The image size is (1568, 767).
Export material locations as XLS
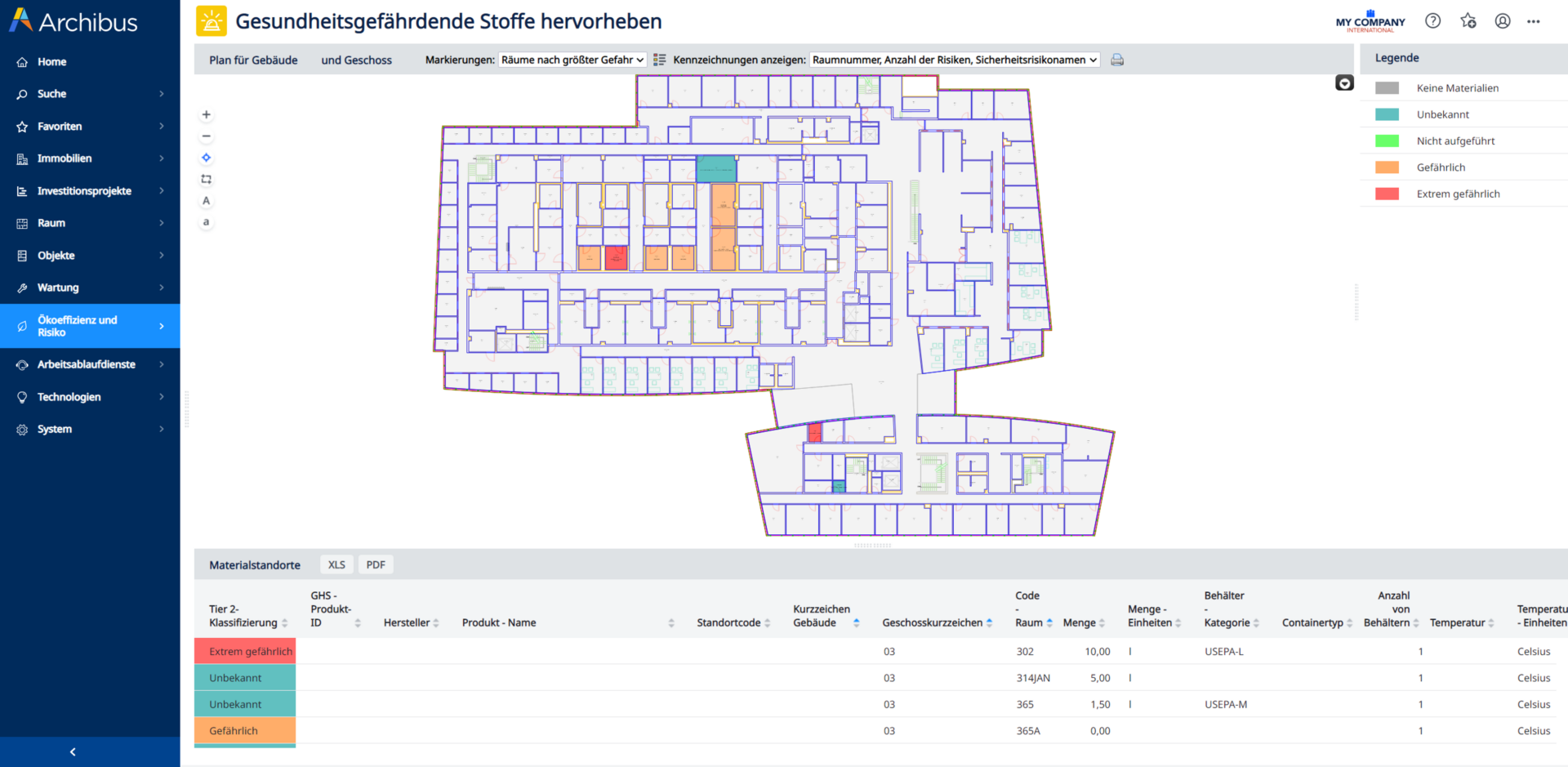[336, 564]
